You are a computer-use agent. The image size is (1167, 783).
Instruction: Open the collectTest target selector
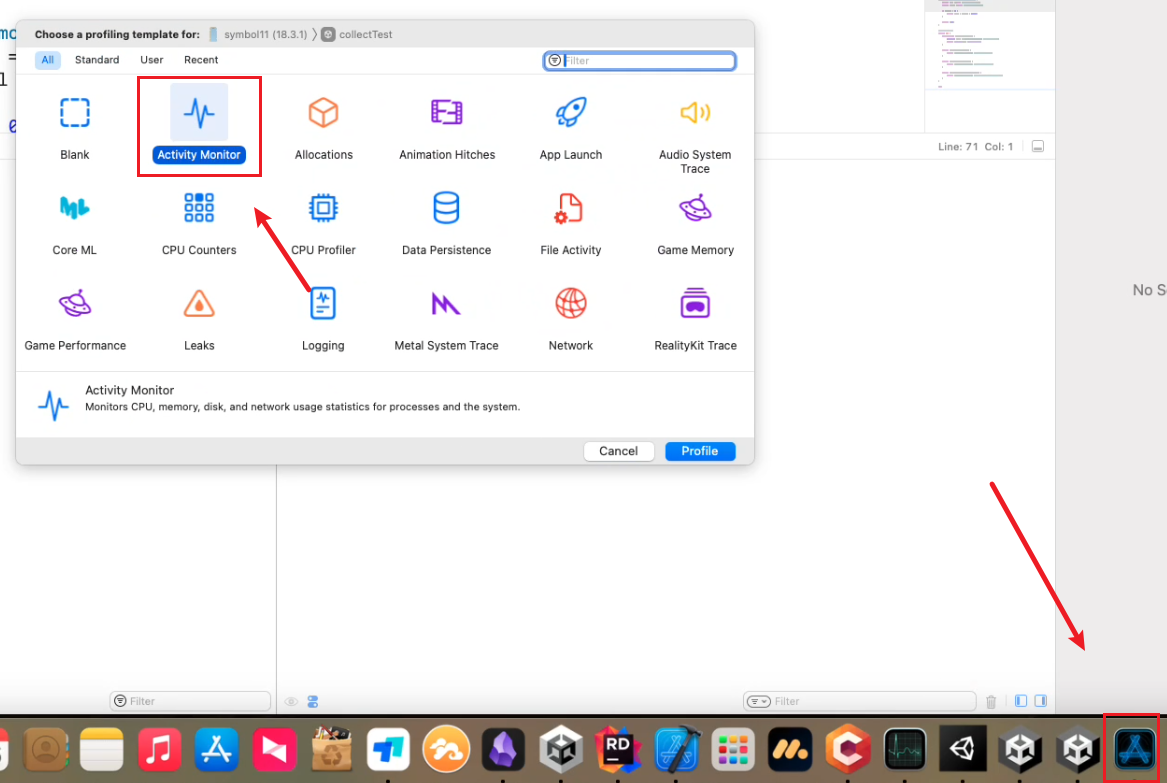pyautogui.click(x=357, y=34)
